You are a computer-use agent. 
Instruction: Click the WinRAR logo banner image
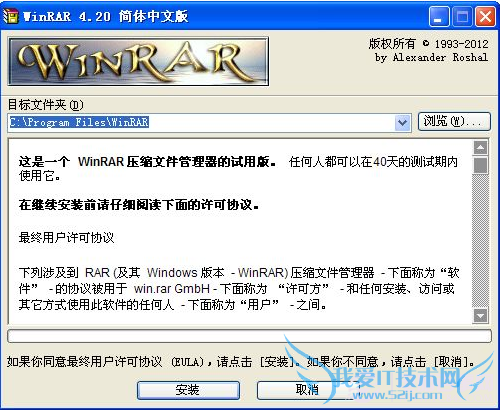(138, 61)
